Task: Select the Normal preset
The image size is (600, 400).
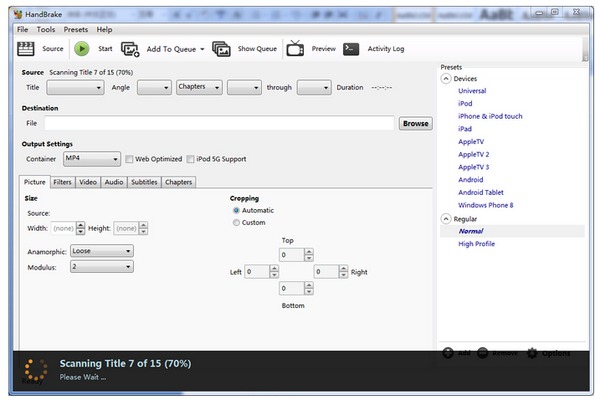Action: click(x=471, y=231)
